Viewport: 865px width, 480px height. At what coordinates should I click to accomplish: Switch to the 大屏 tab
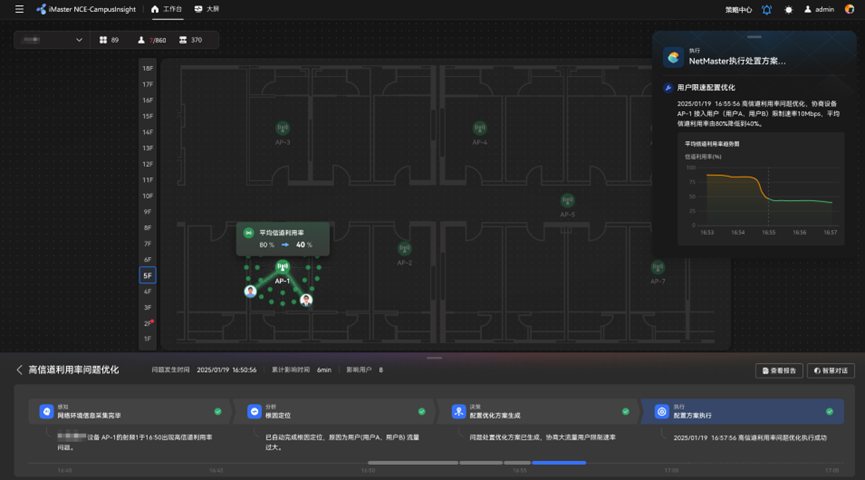(x=207, y=9)
